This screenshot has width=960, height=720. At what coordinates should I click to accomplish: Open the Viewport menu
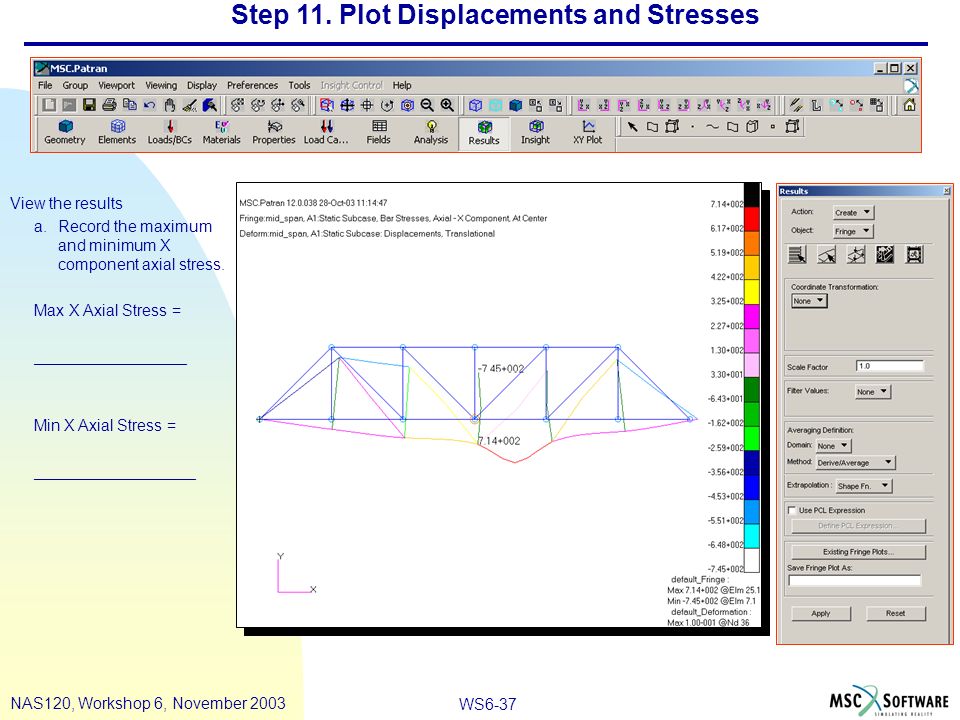pyautogui.click(x=116, y=85)
